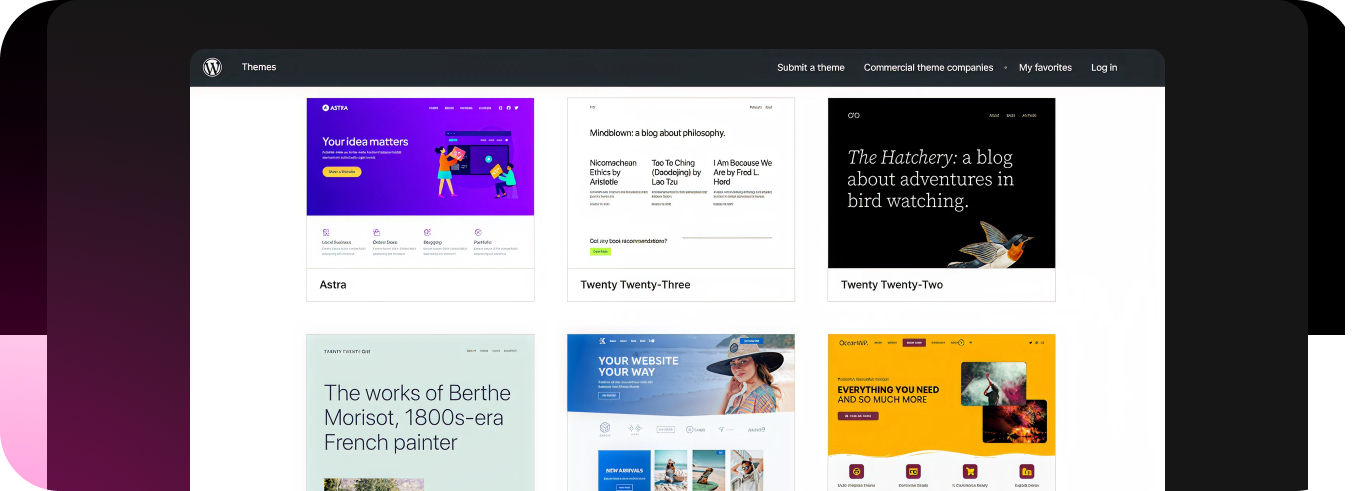The image size is (1355, 491).
Task: Open Submit a theme page
Action: point(811,68)
